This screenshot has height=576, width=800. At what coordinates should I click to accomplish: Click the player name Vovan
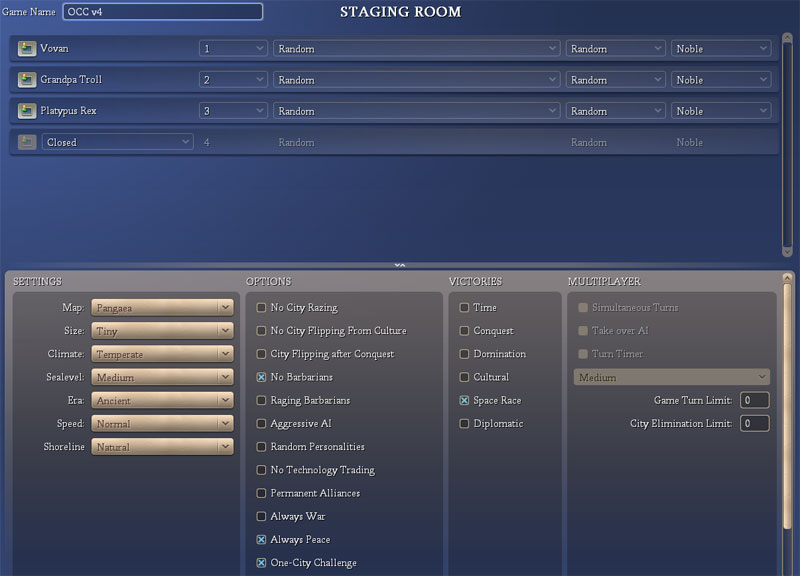click(x=54, y=48)
